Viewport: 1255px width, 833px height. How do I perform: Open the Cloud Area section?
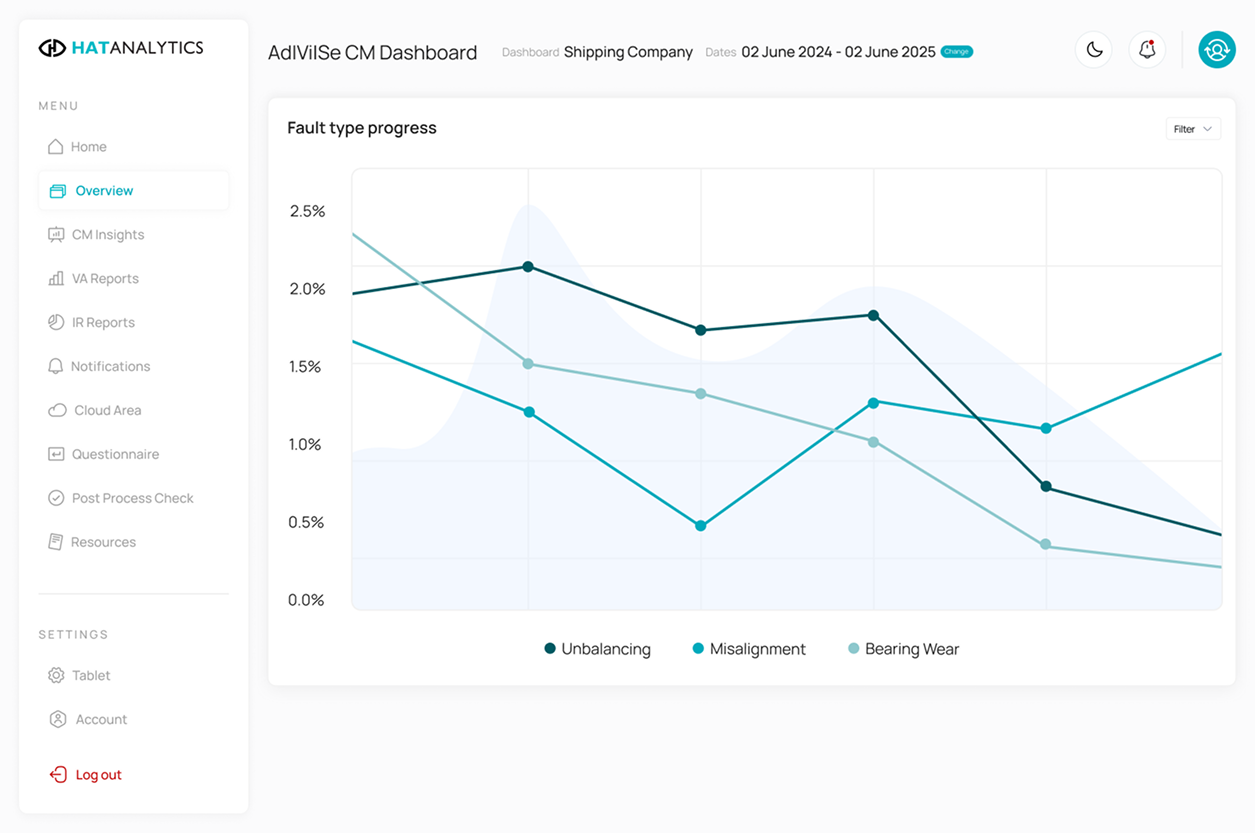click(105, 410)
